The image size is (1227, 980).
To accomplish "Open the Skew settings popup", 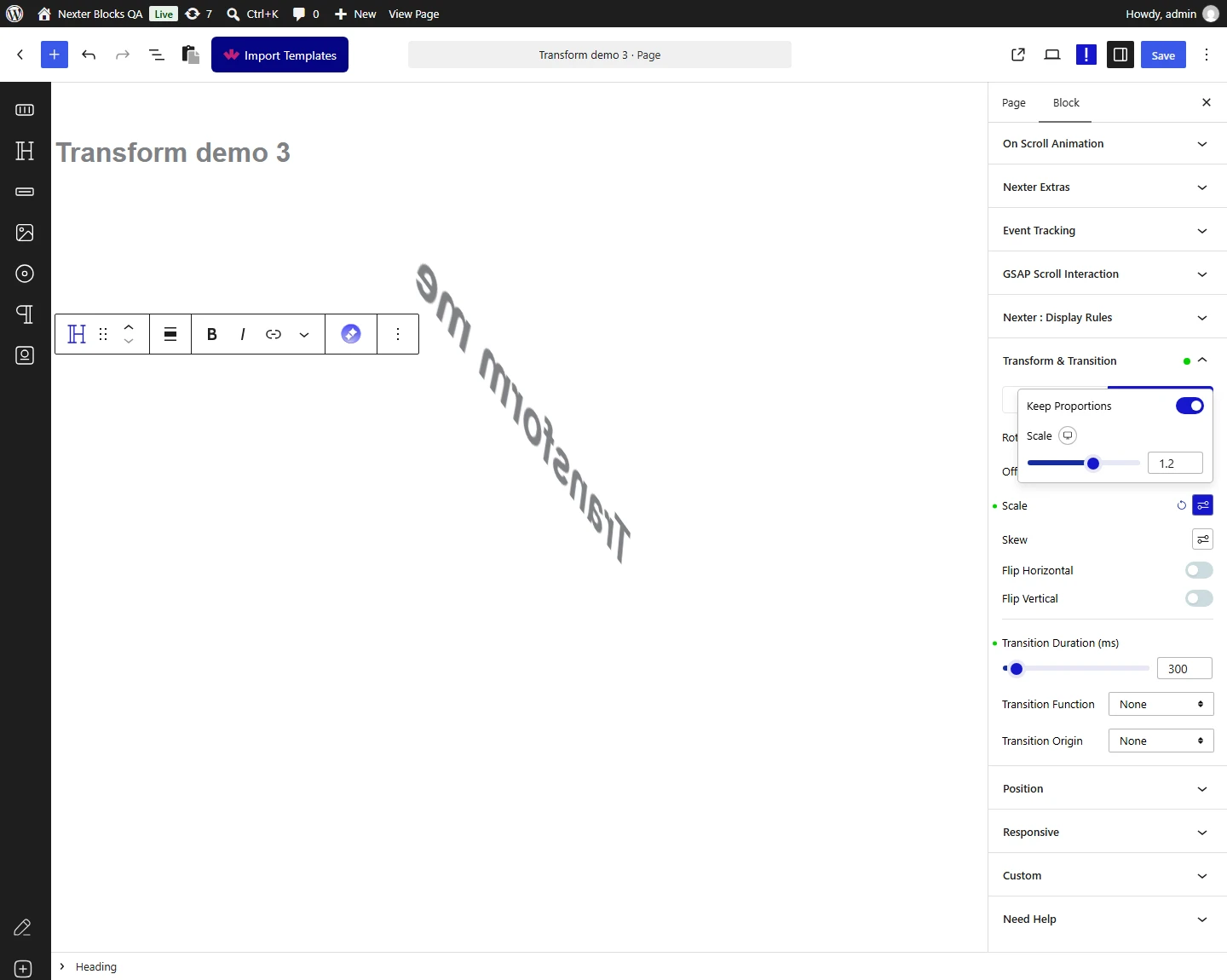I will [x=1202, y=539].
